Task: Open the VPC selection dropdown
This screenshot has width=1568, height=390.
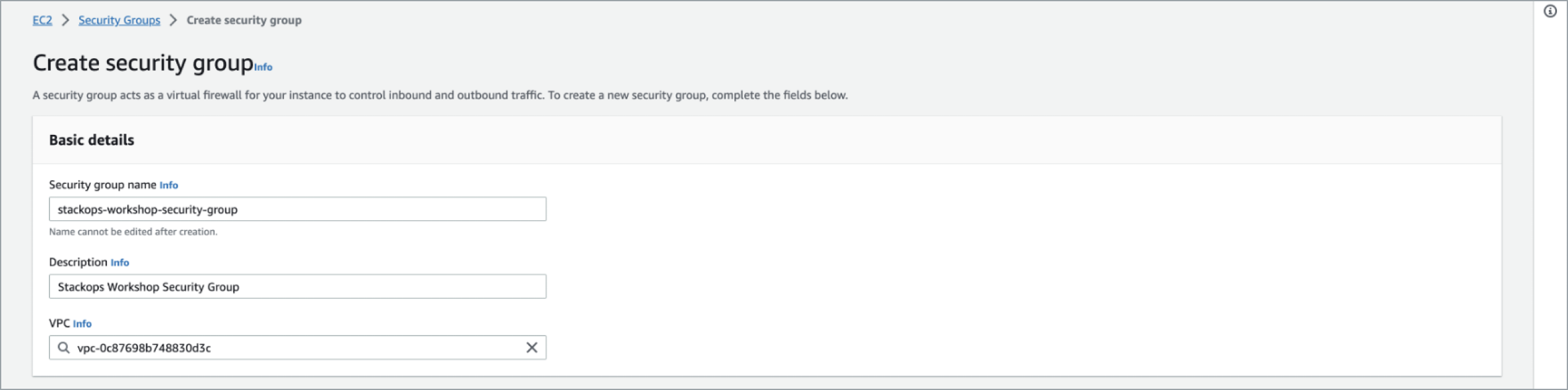Action: click(x=297, y=347)
